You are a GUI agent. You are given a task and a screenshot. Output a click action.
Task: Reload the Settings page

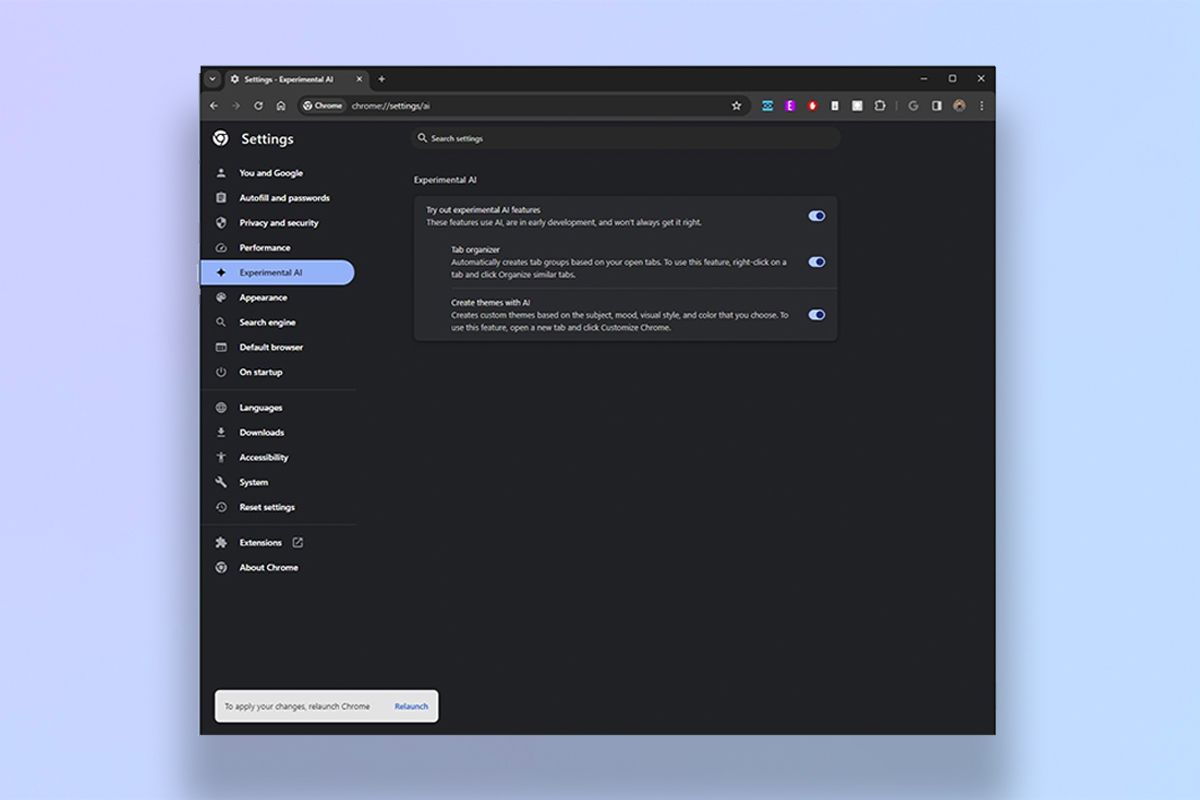point(260,105)
